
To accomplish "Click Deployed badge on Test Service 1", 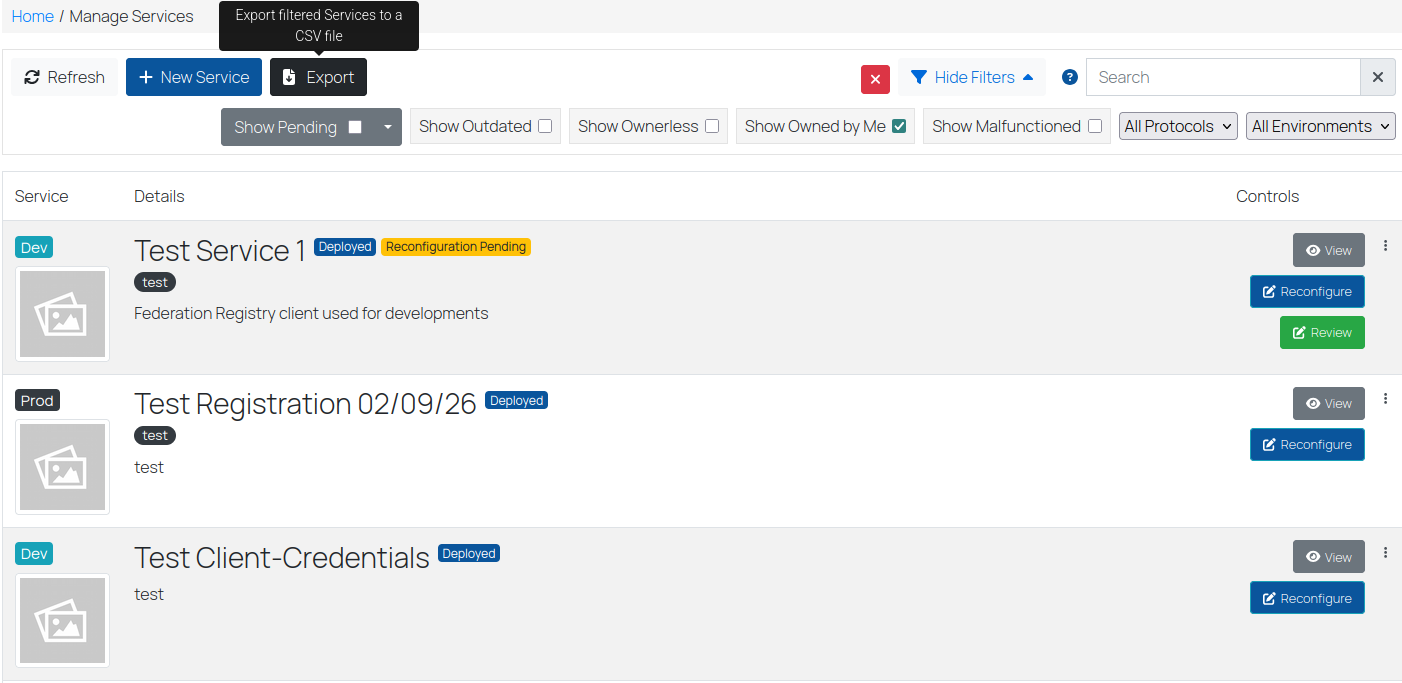I will click(x=345, y=247).
